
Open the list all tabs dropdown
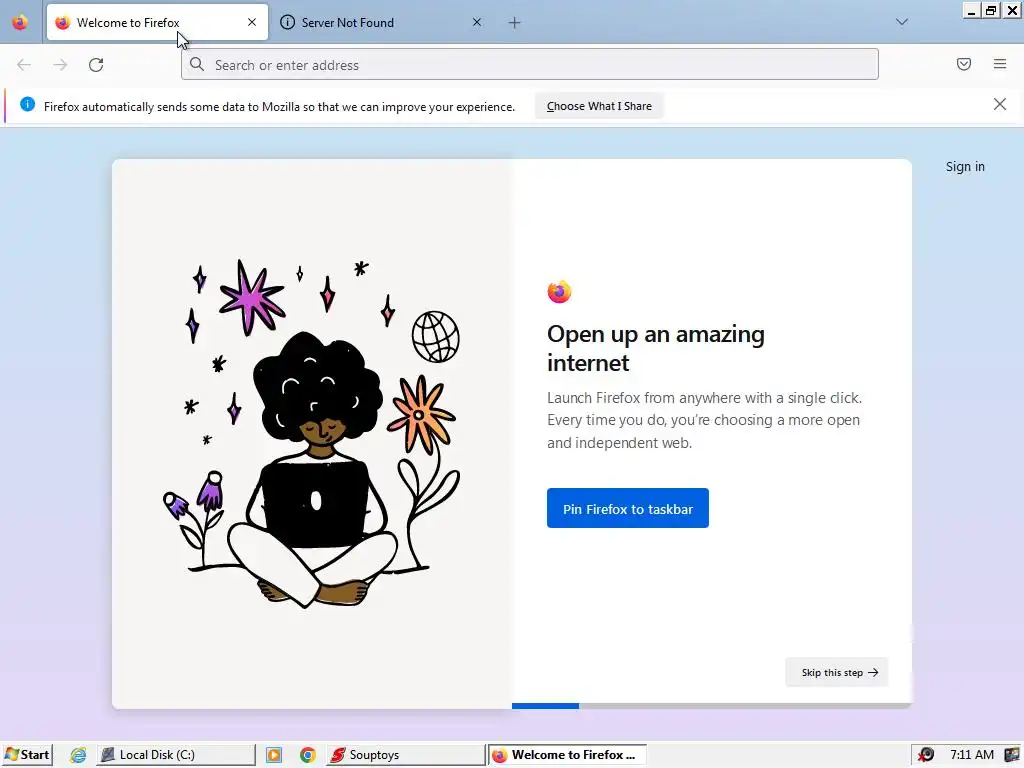902,22
